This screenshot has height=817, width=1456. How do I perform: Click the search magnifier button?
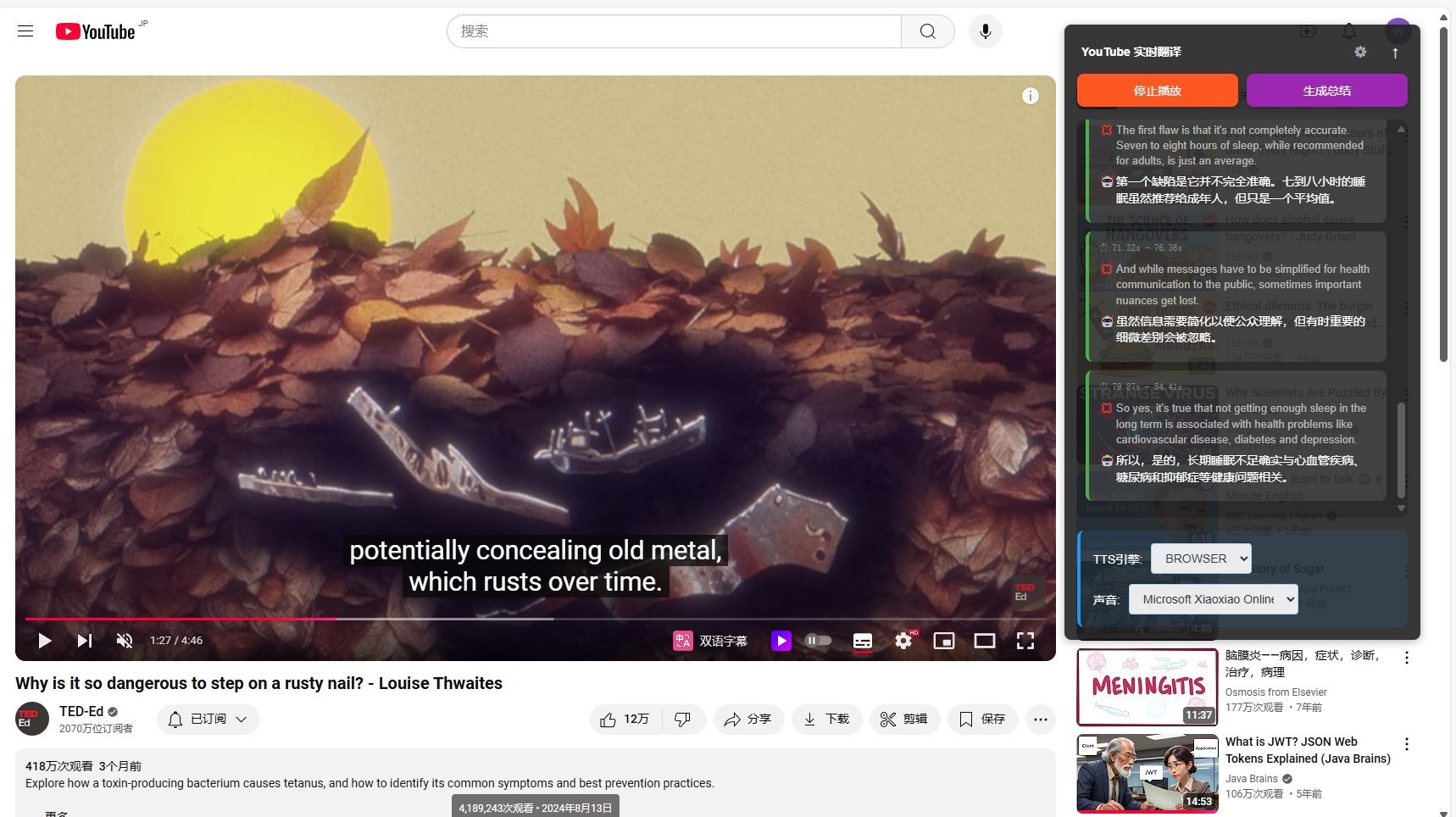(928, 31)
